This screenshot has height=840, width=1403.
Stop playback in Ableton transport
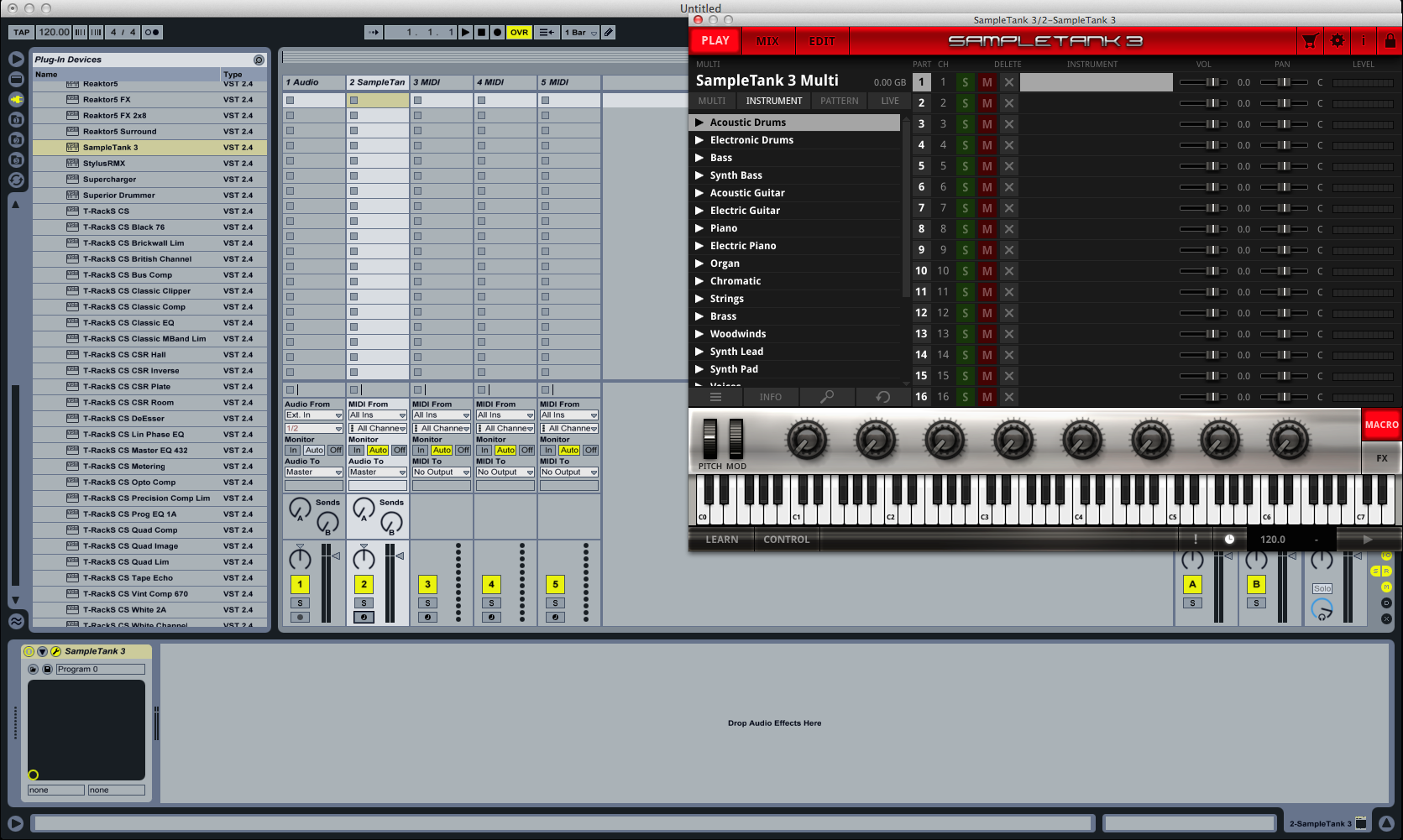pyautogui.click(x=481, y=32)
